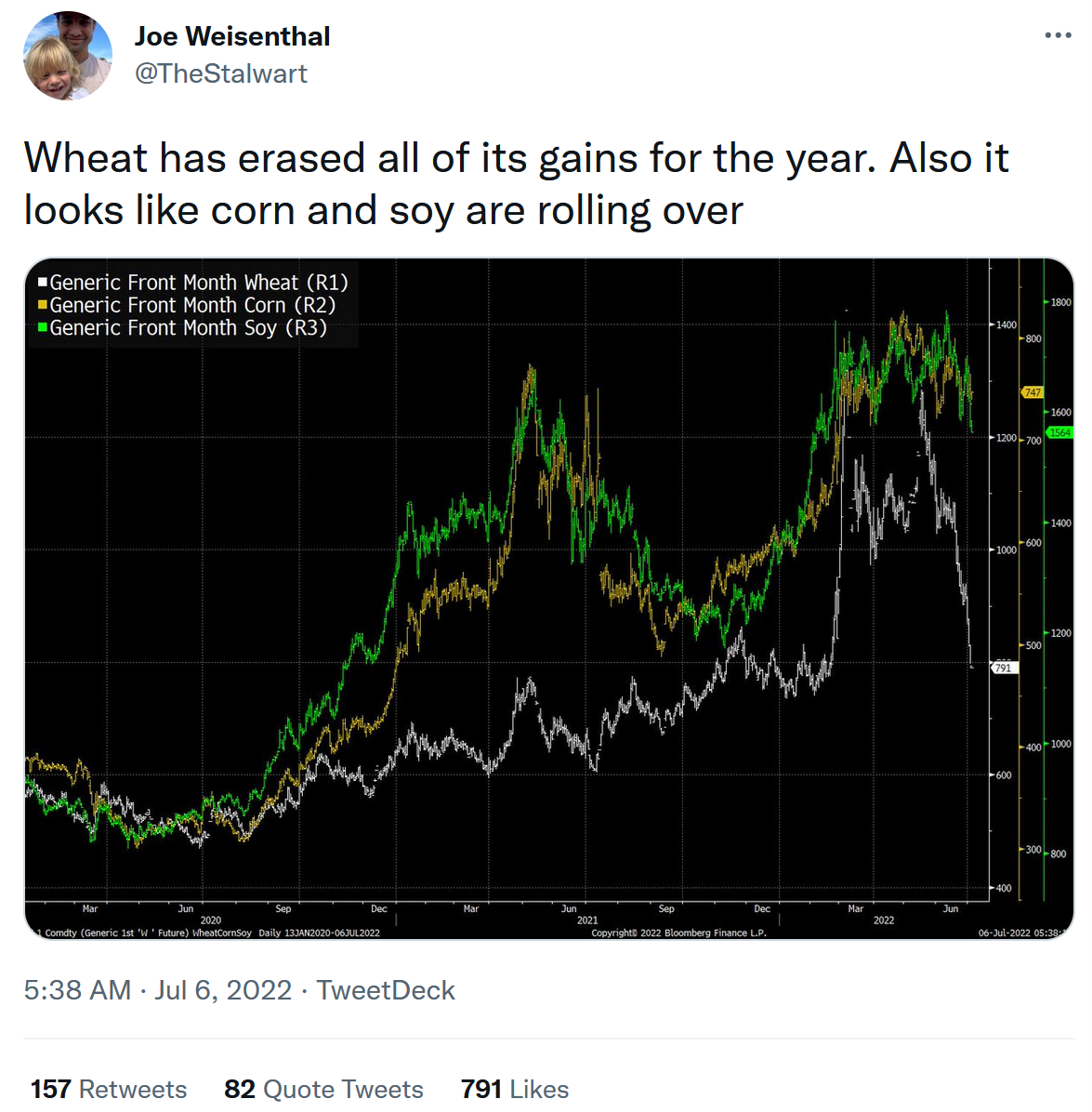Viewport: 1092px width, 1112px height.
Task: Click the yellow 747 corn price tag
Action: [1033, 392]
